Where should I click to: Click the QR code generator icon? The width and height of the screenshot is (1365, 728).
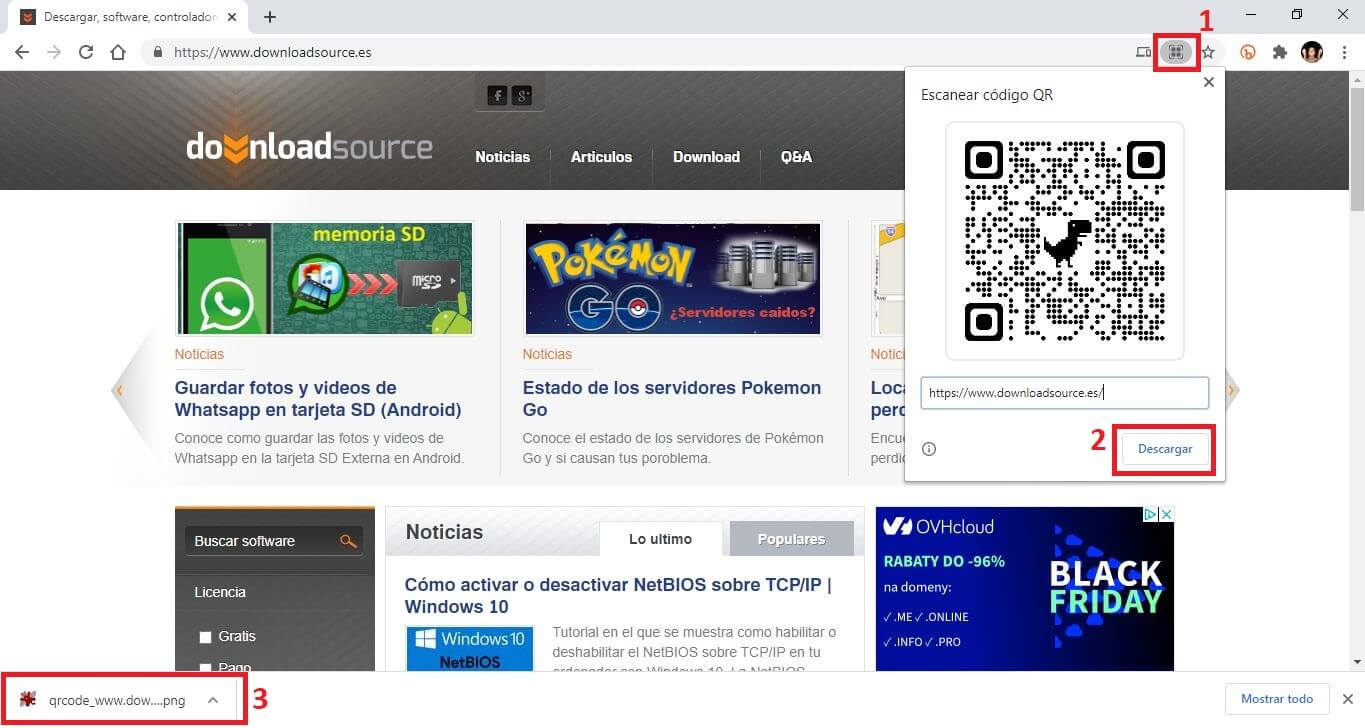(1177, 52)
